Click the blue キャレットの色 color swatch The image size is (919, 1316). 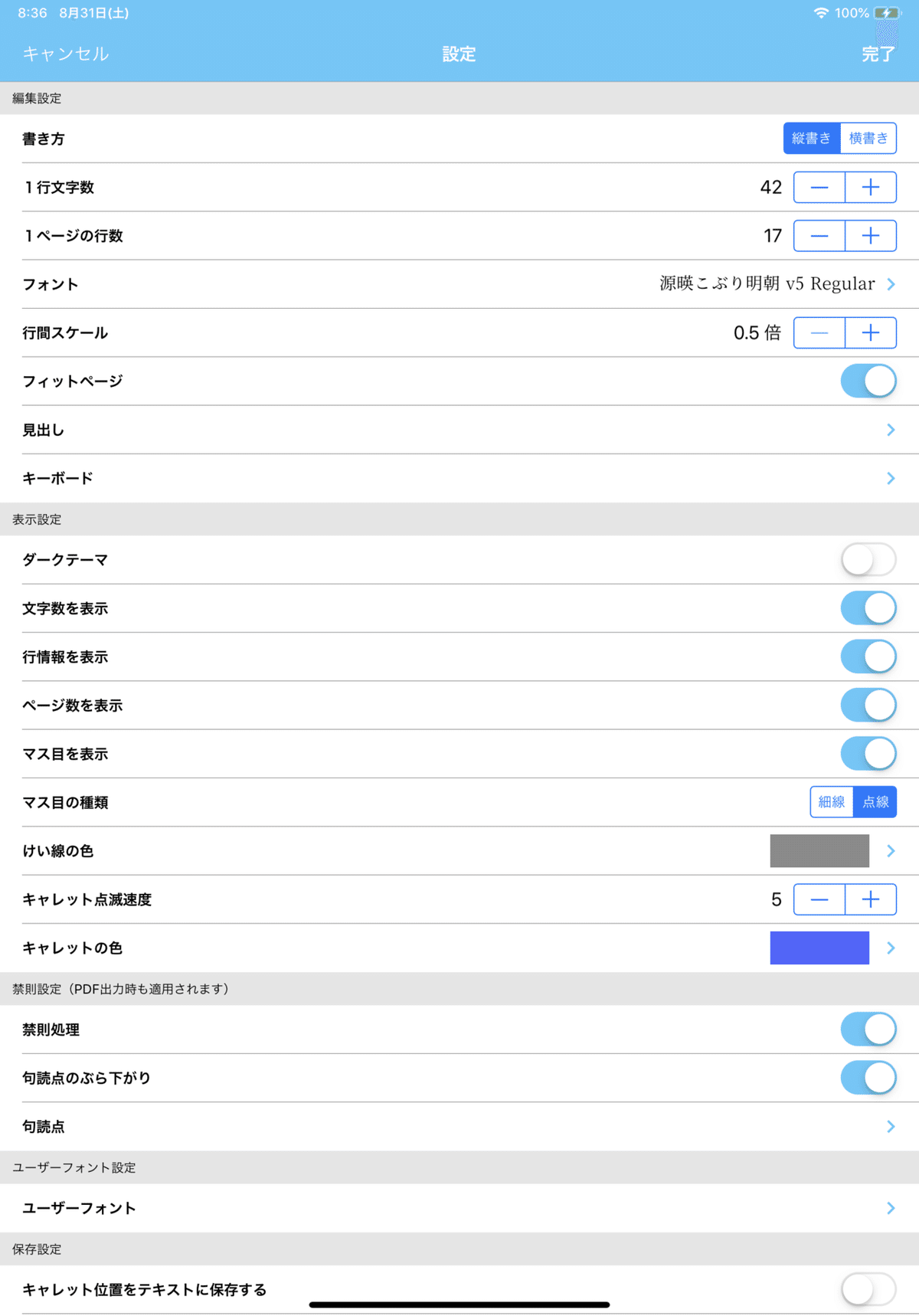819,948
